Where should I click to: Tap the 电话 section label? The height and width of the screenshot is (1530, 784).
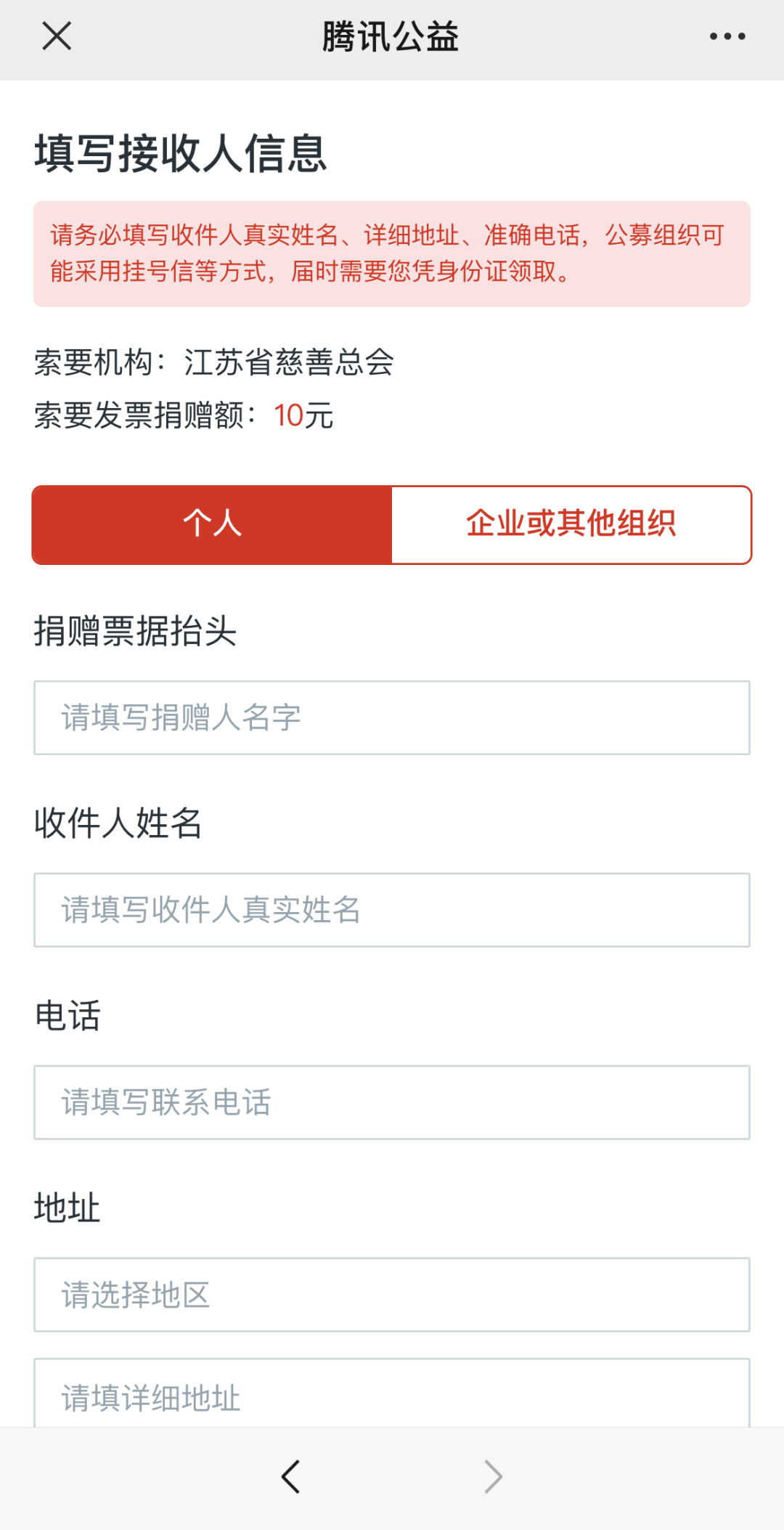pos(68,1015)
